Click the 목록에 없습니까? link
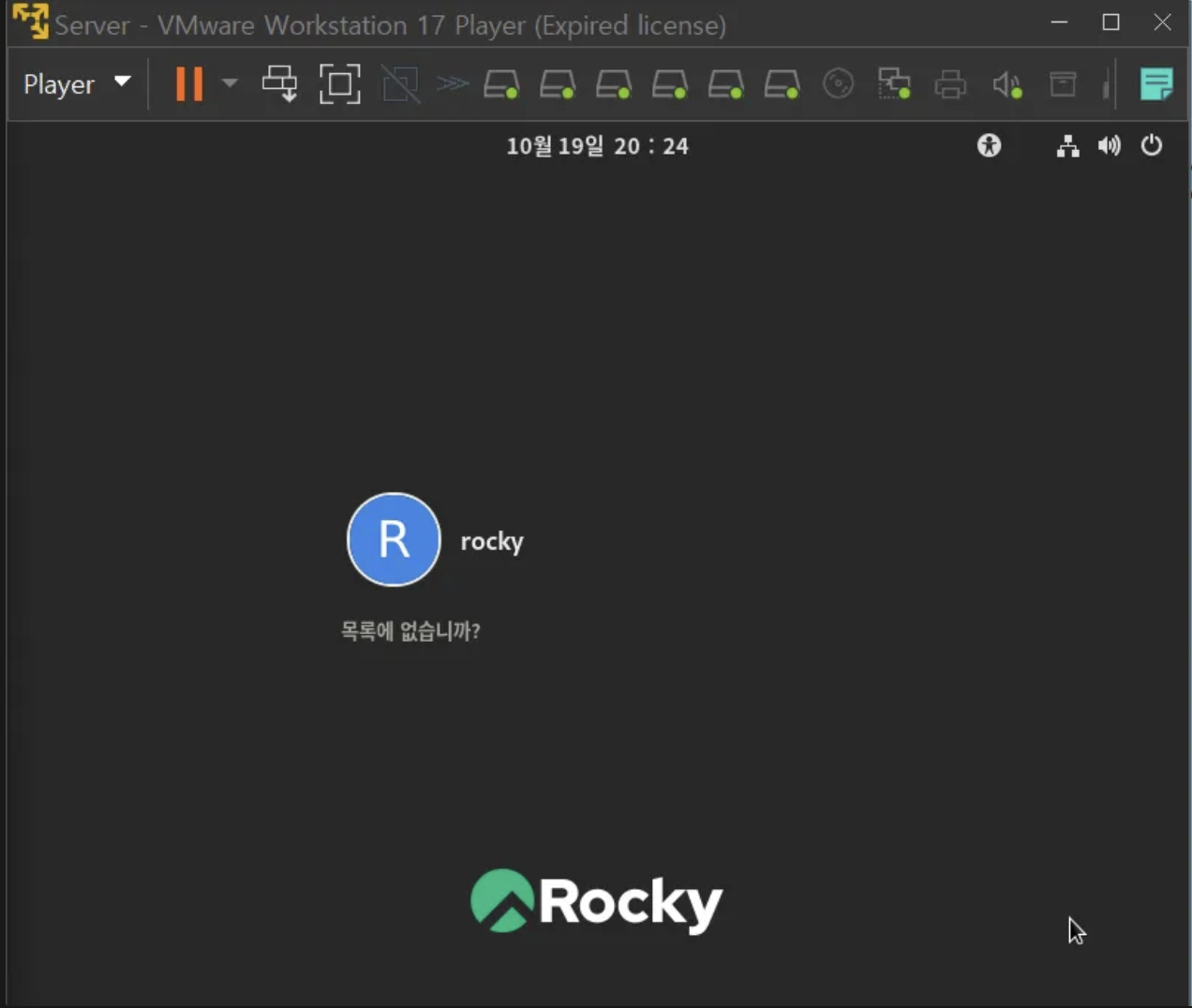The height and width of the screenshot is (1008, 1192). [x=410, y=630]
